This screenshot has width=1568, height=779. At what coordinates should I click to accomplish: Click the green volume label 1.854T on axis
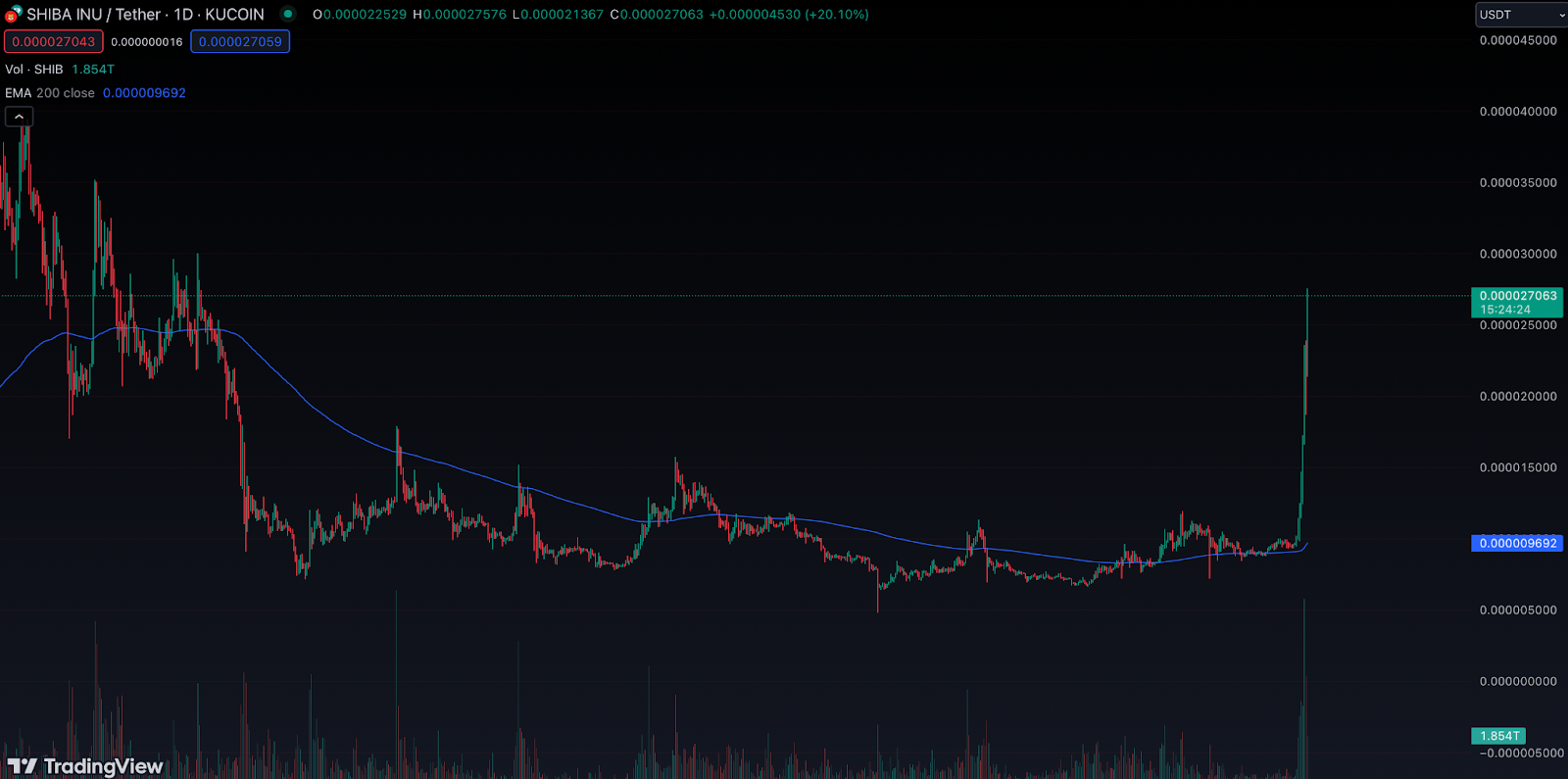pyautogui.click(x=1498, y=736)
